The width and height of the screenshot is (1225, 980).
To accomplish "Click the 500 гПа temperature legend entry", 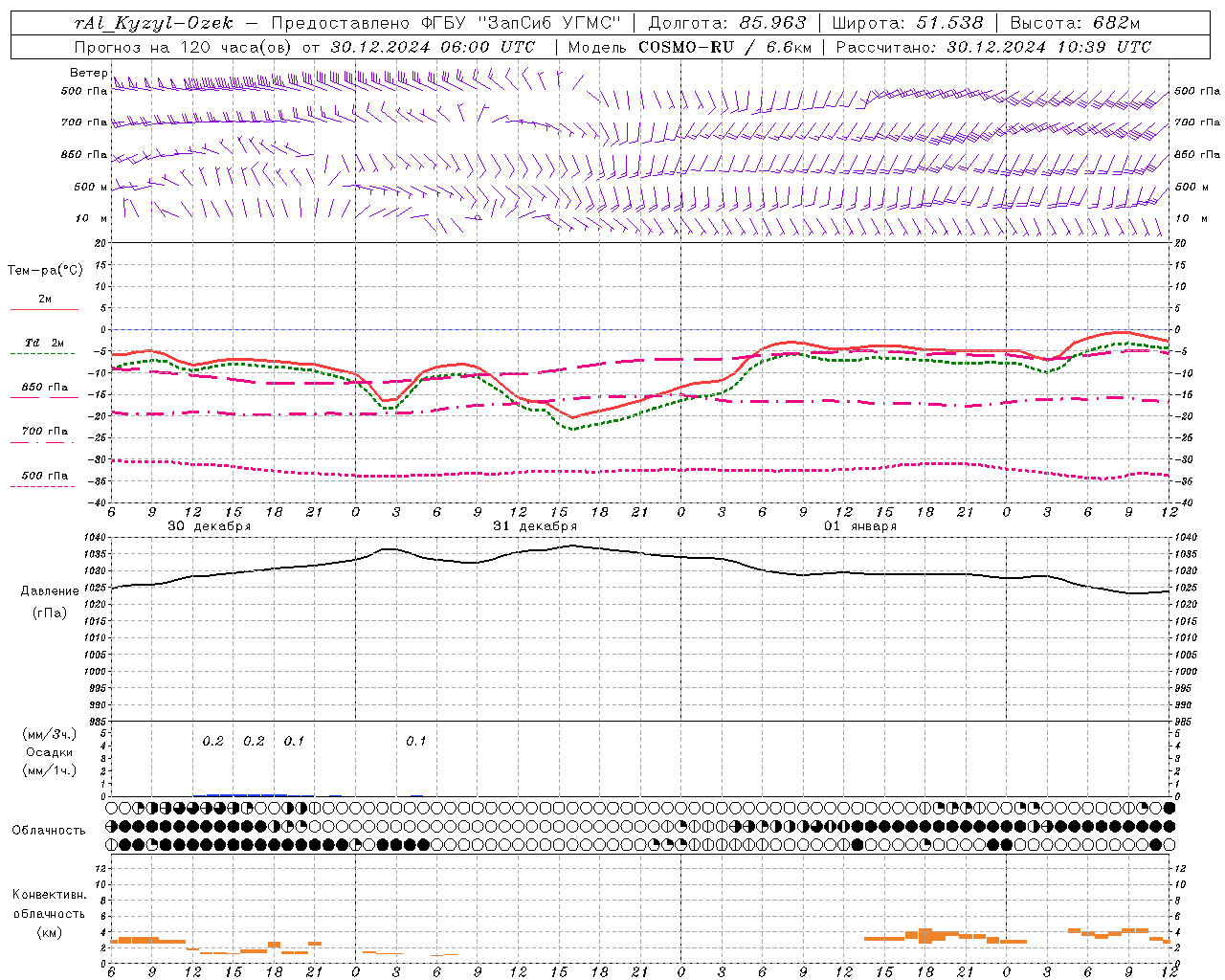I will (x=45, y=476).
